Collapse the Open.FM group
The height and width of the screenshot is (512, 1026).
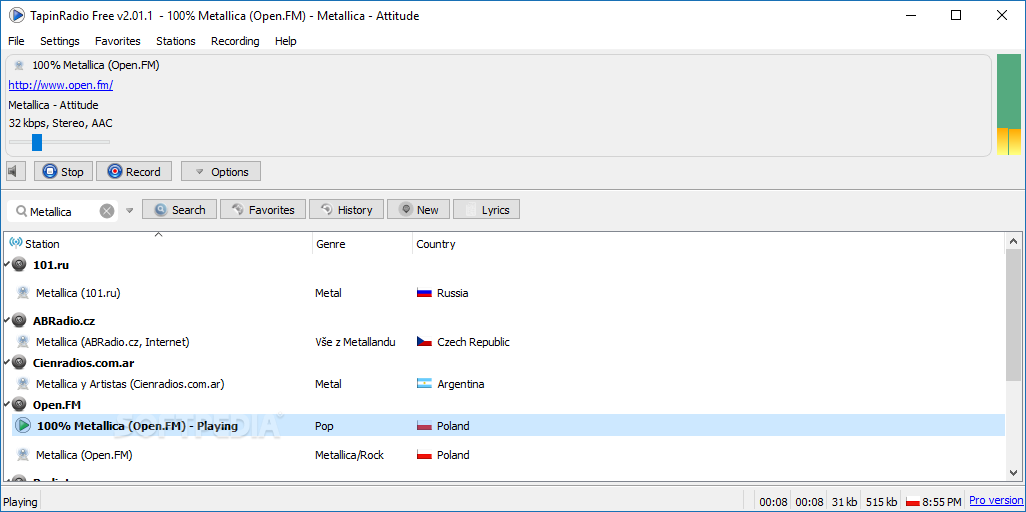pos(7,405)
